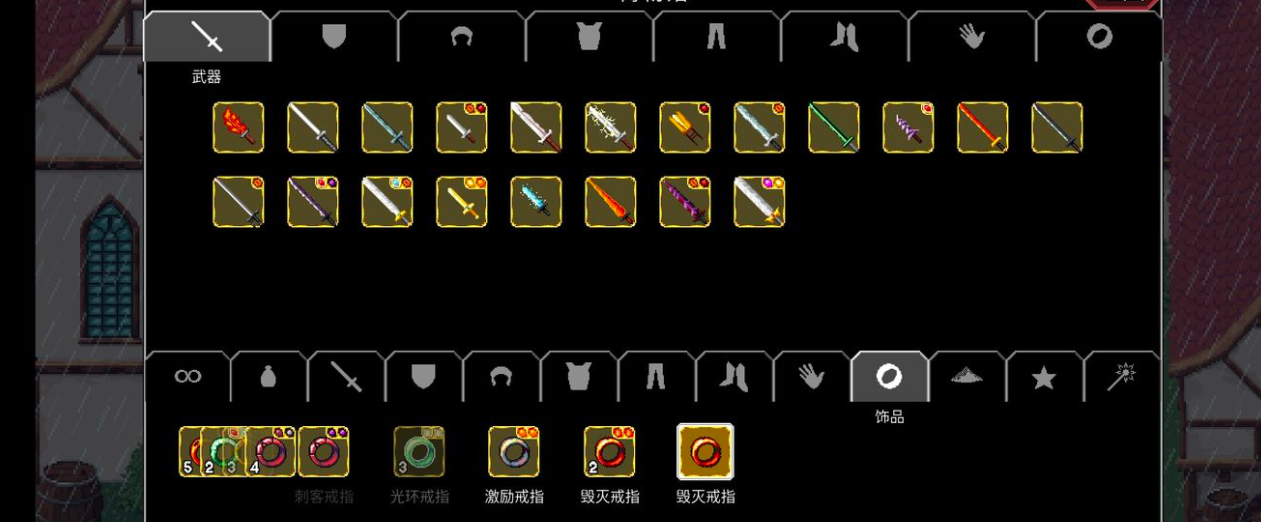Viewport: 1261px width, 522px height.
Task: Select the flaming red sword weapon
Action: 238,128
